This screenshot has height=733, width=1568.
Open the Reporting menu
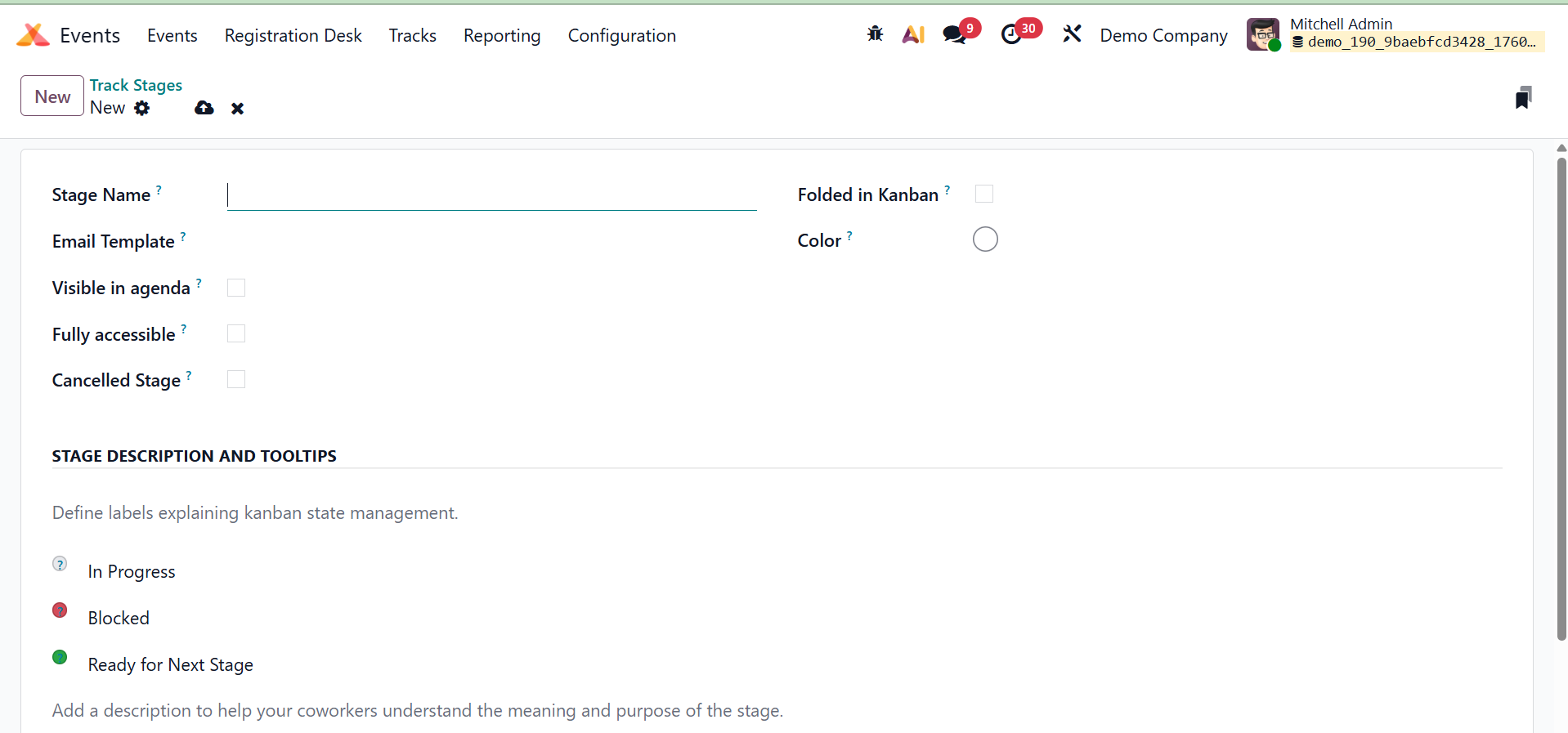tap(501, 36)
